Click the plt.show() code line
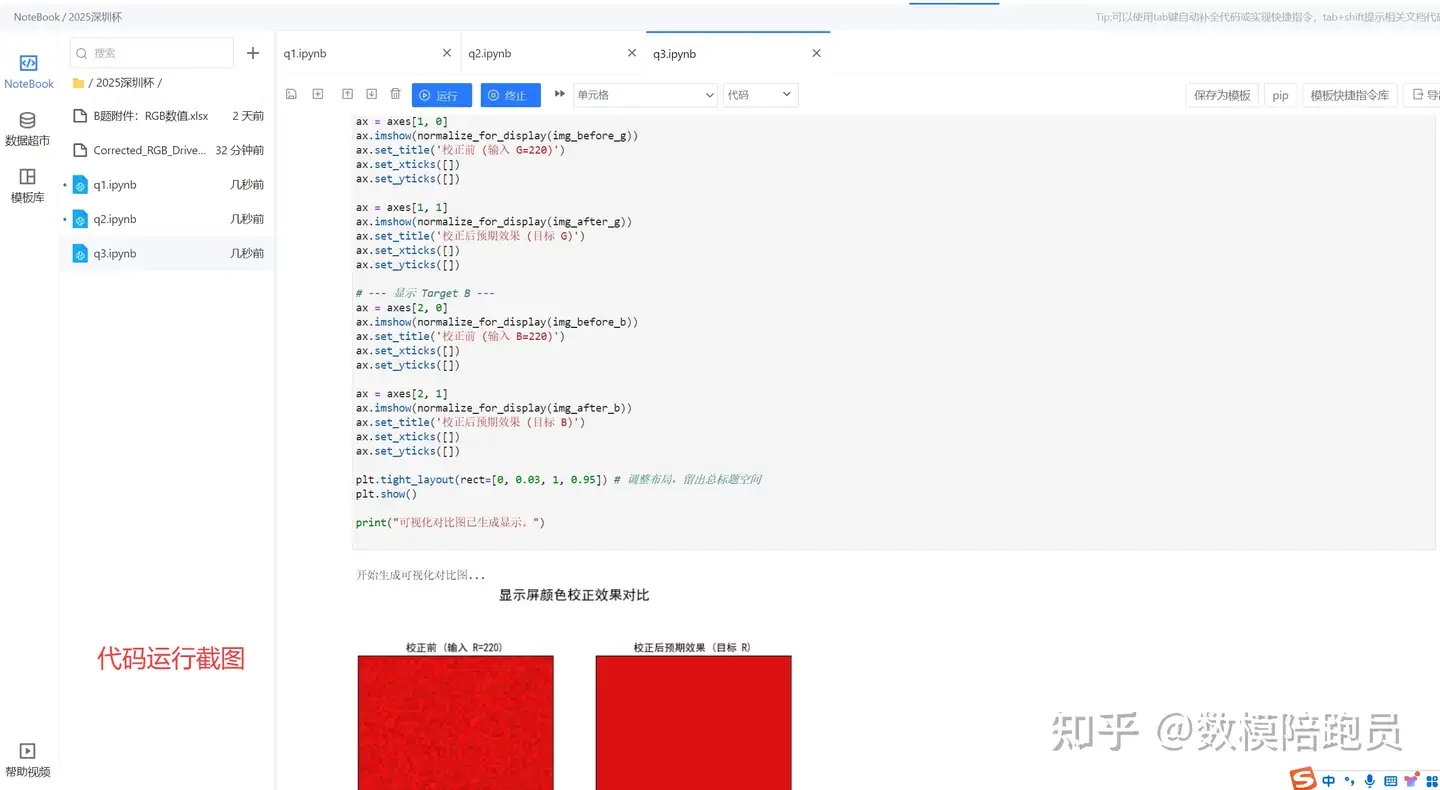Image resolution: width=1440 pixels, height=790 pixels. (x=386, y=494)
